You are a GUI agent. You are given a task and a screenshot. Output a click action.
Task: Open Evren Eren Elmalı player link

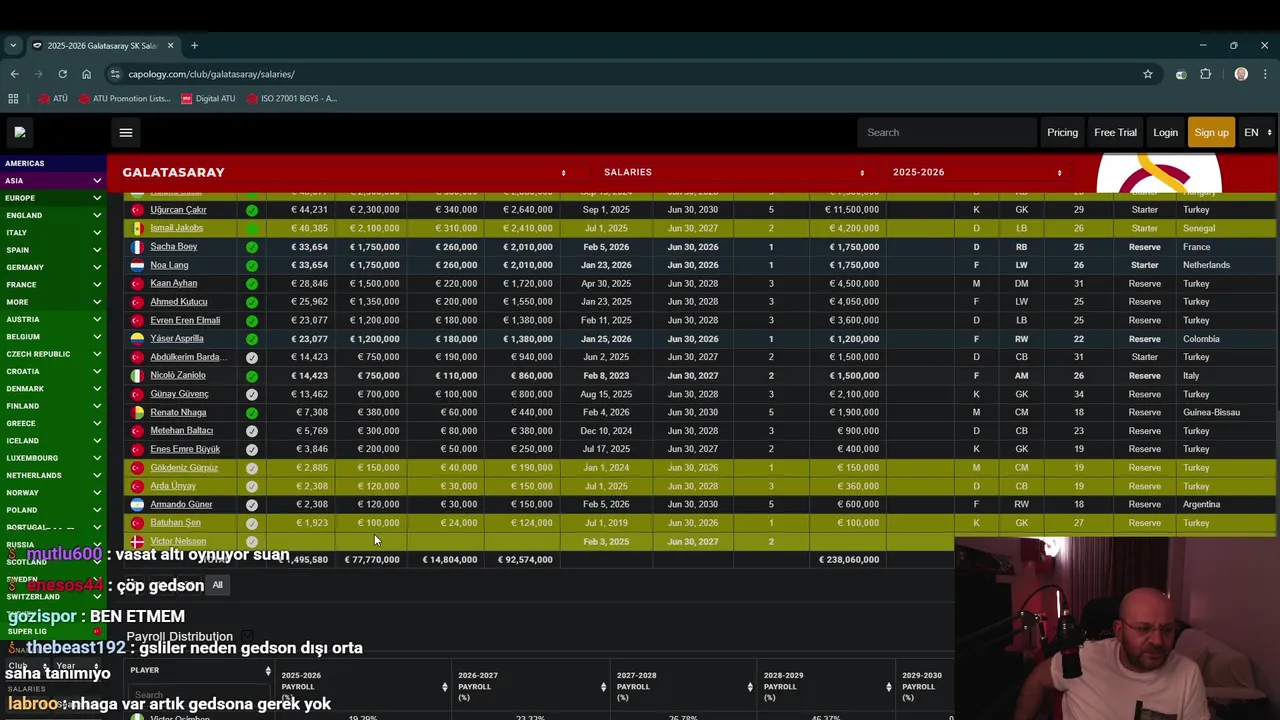(185, 320)
